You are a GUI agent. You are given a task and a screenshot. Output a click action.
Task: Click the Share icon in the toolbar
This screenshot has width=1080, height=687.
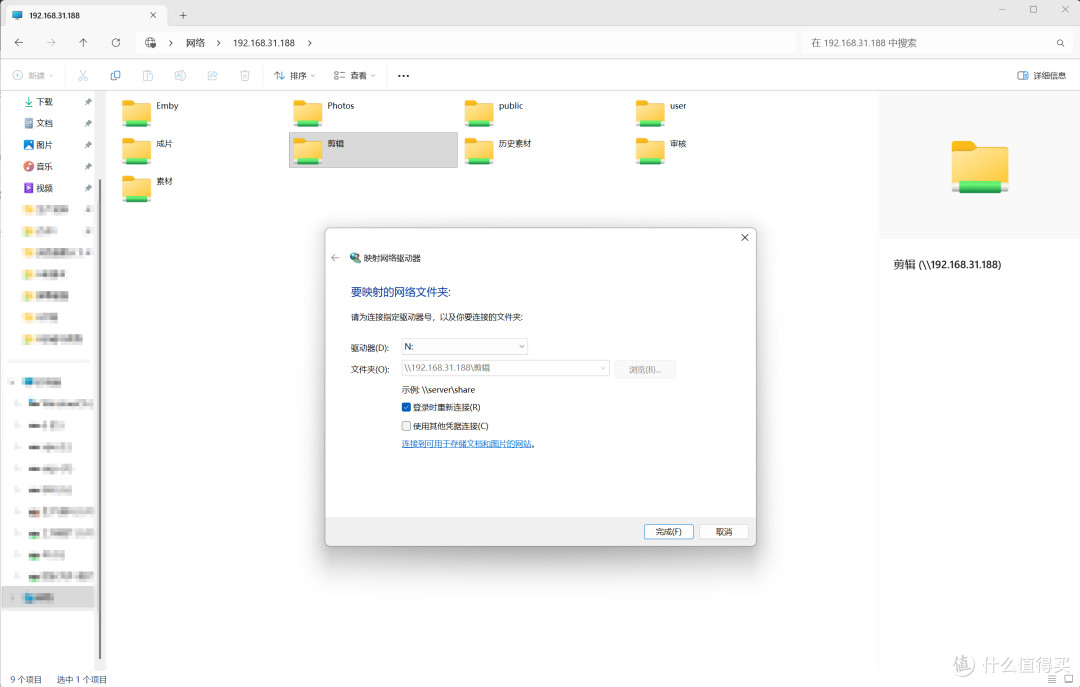(212, 76)
